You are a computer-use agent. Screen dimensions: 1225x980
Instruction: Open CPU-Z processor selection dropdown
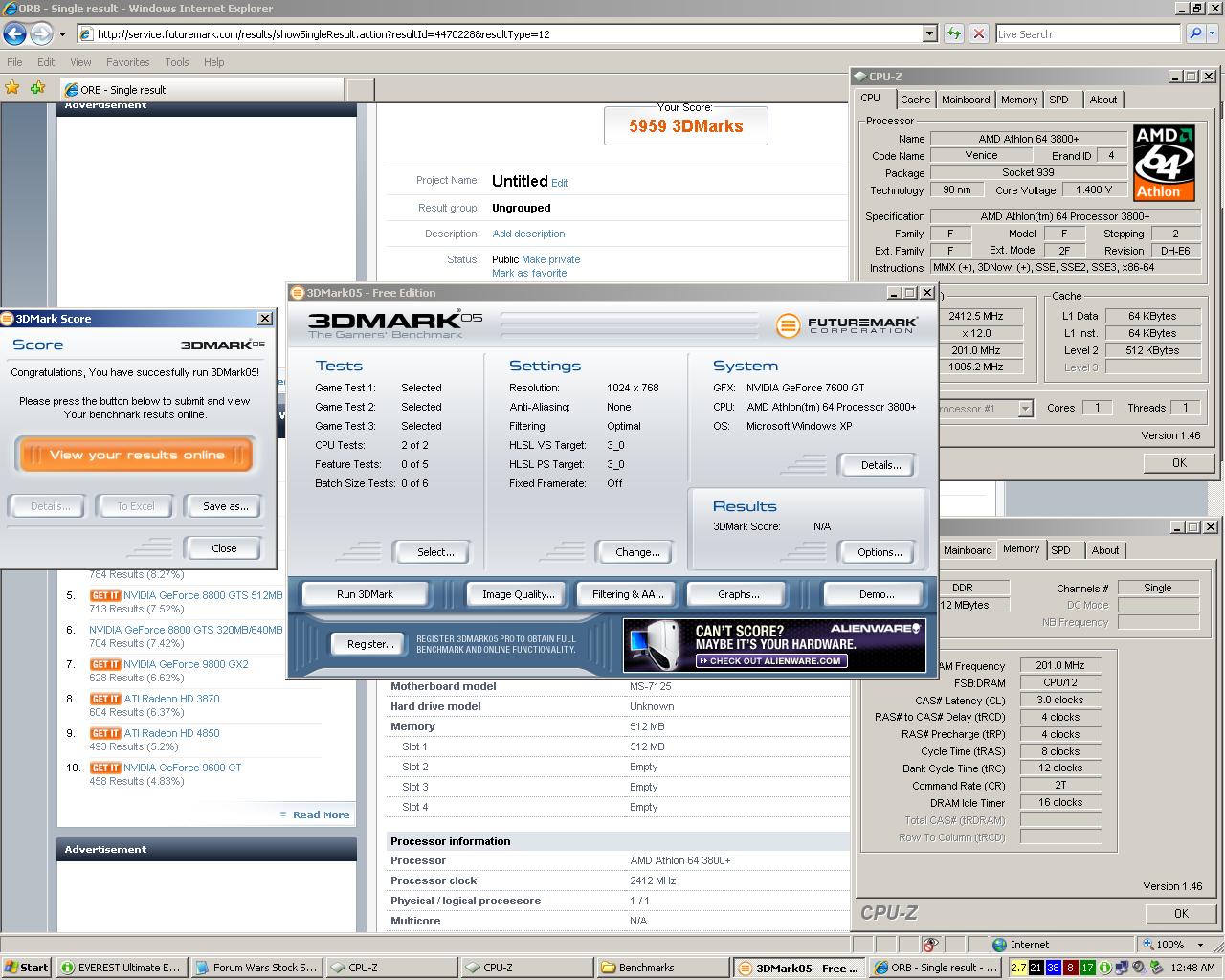pyautogui.click(x=1025, y=409)
